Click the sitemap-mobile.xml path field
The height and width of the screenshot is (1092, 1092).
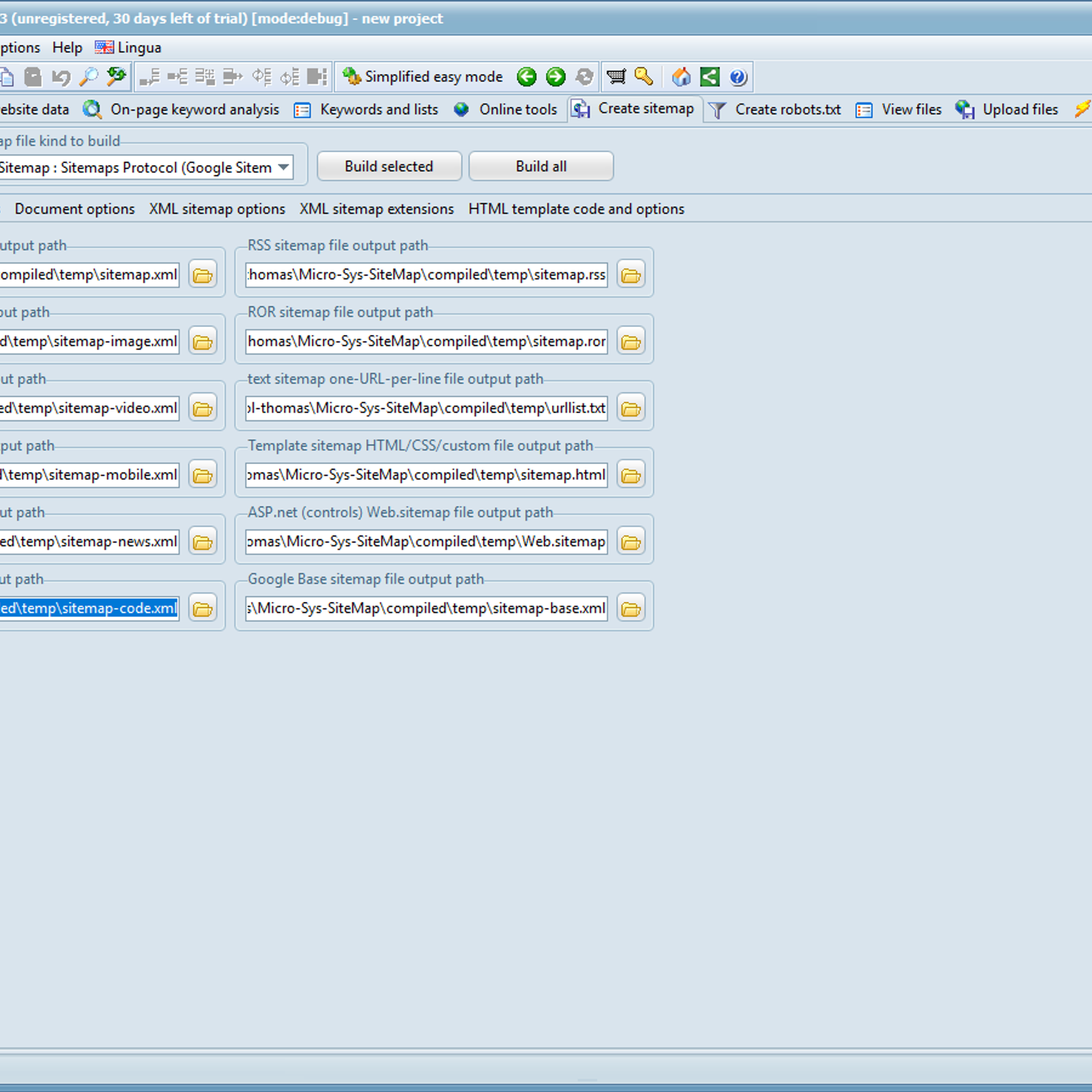pyautogui.click(x=89, y=475)
